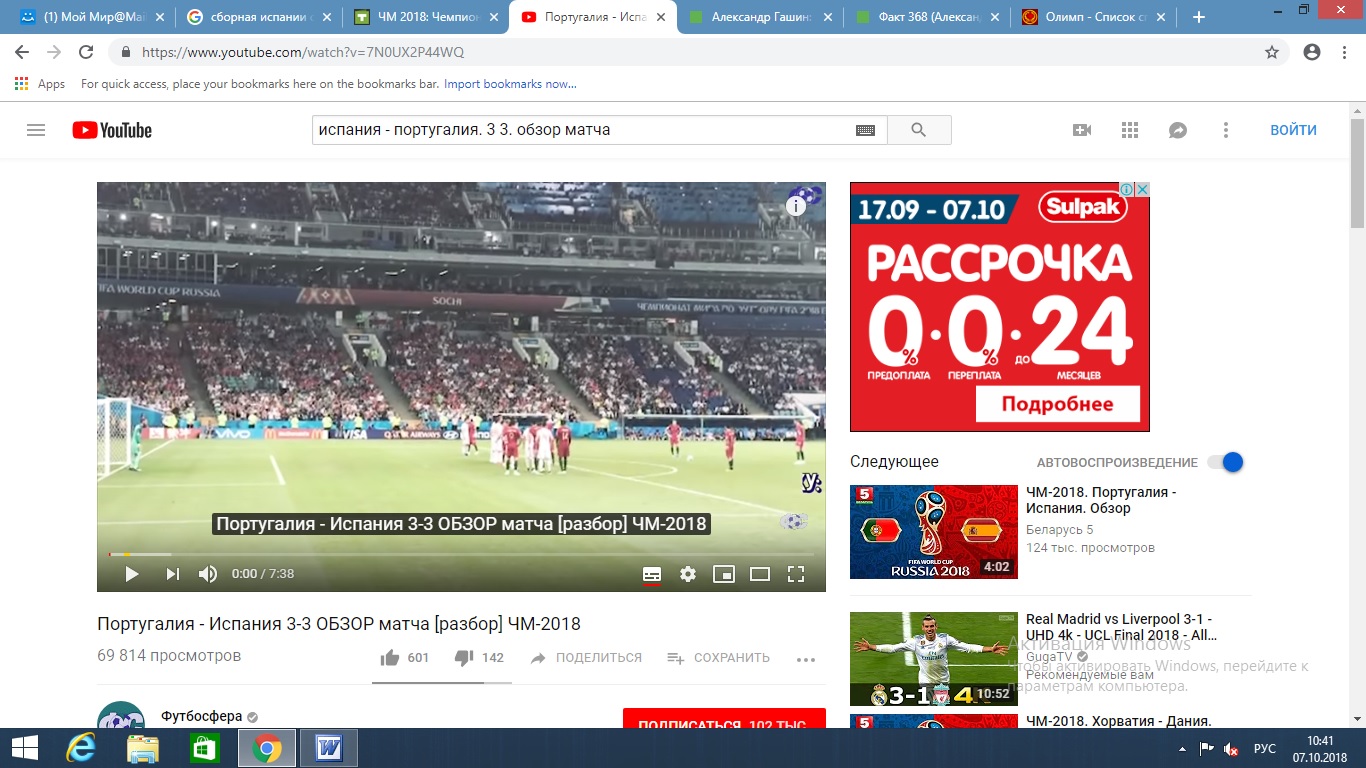Switch to the сборная испании Google tab
This screenshot has width=1366, height=768.
259,17
